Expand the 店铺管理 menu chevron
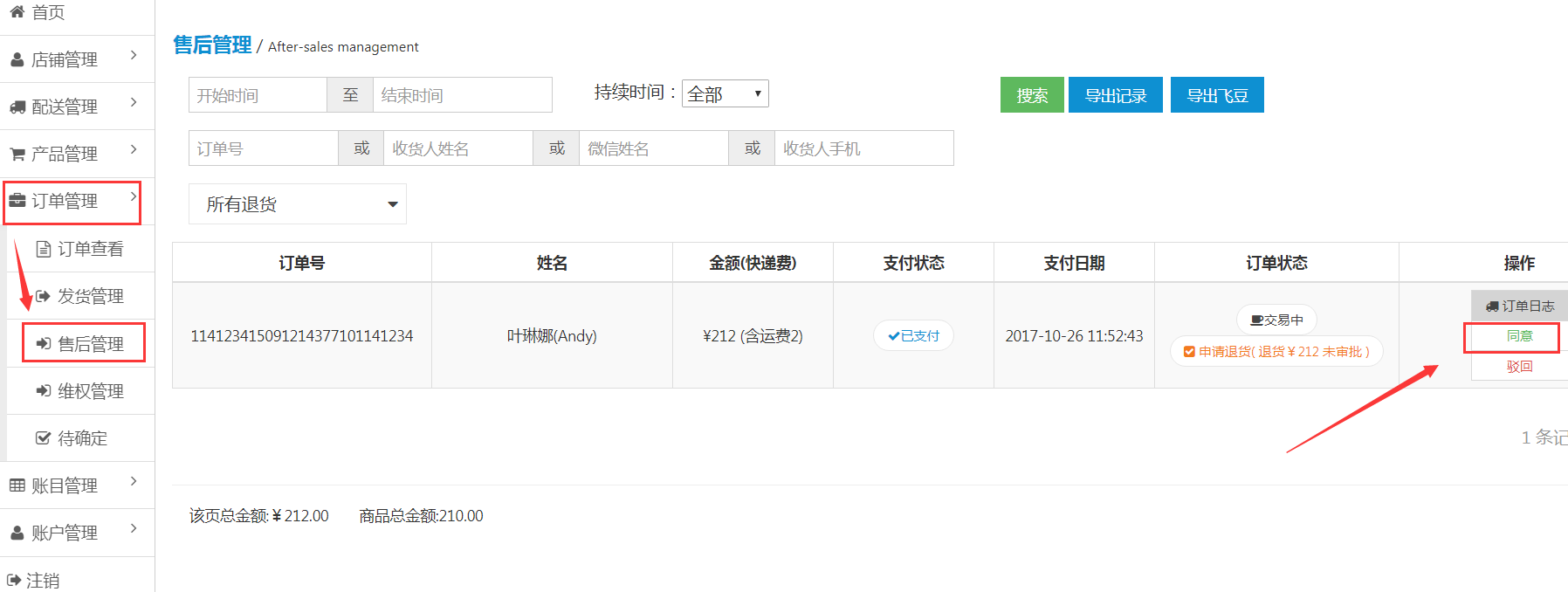The height and width of the screenshot is (592, 1568). [x=134, y=55]
